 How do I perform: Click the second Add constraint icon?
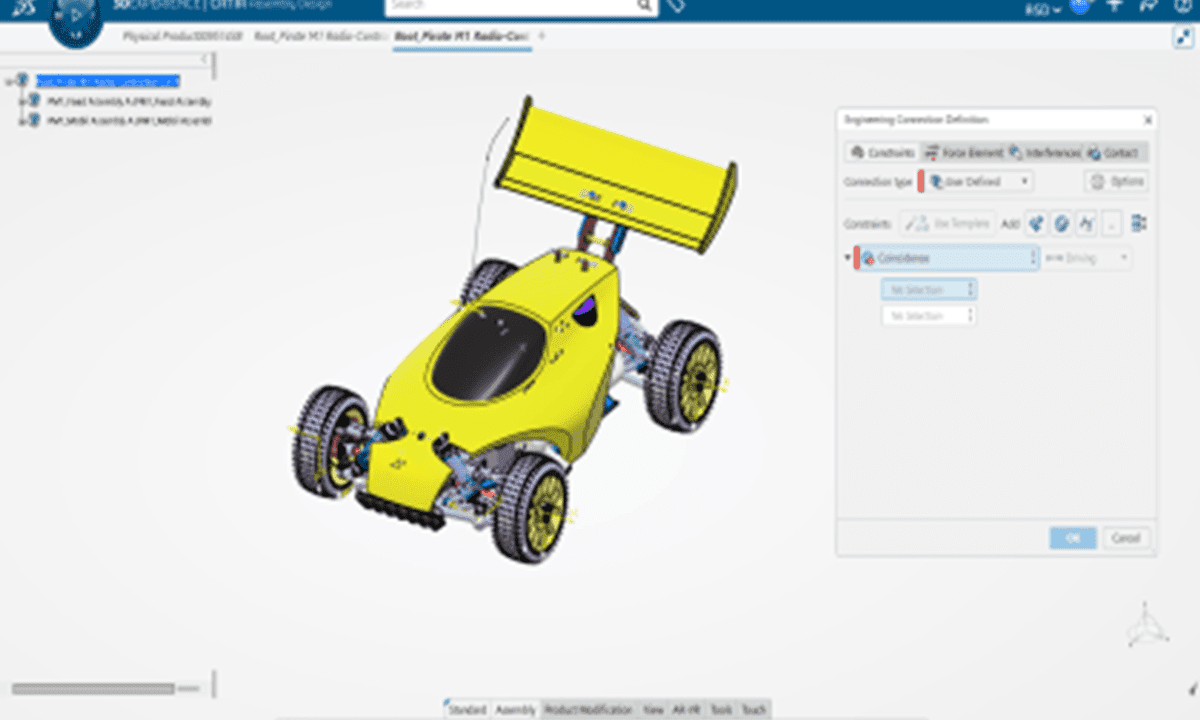tap(1061, 223)
